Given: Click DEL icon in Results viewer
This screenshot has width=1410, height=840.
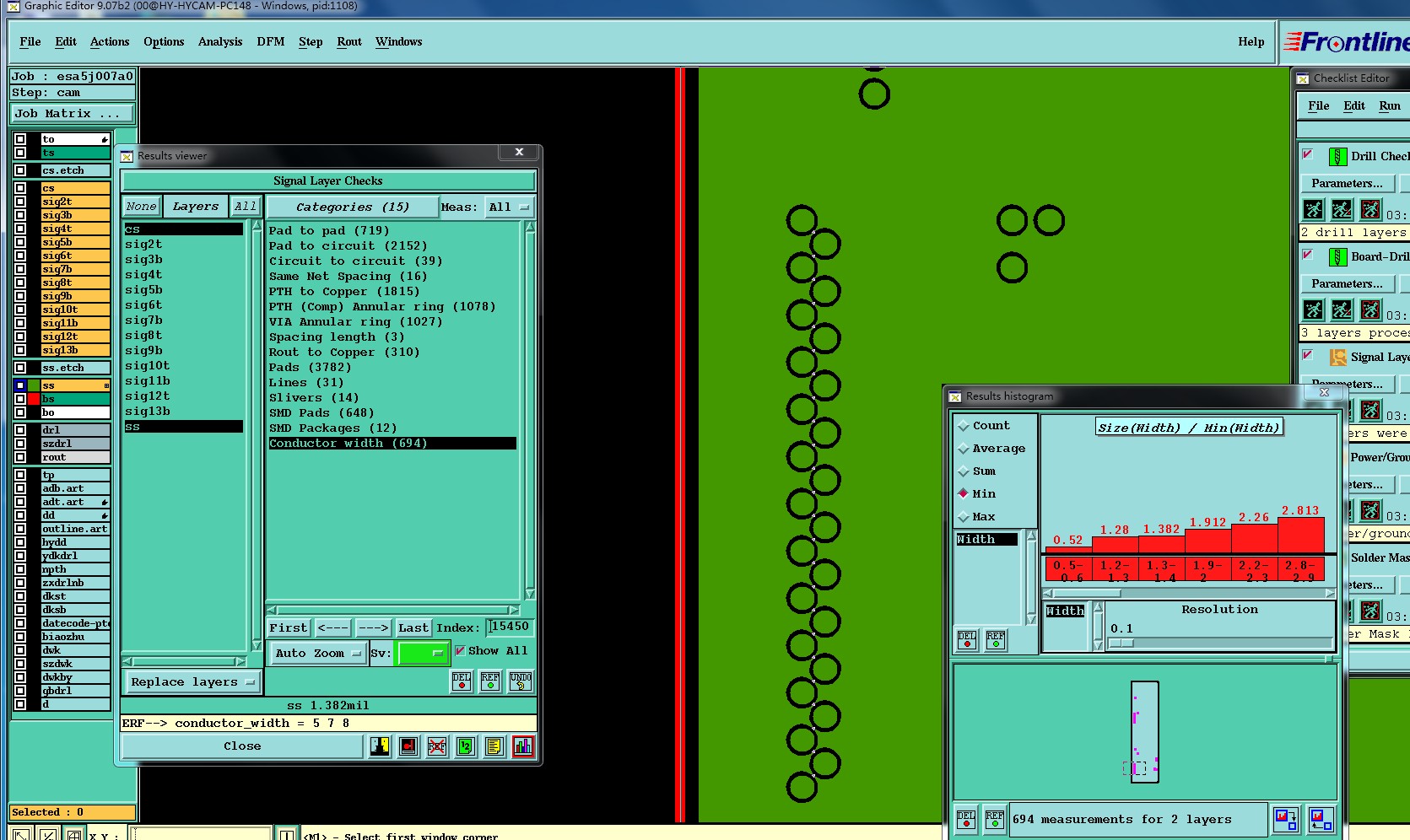Looking at the screenshot, I should click(462, 681).
